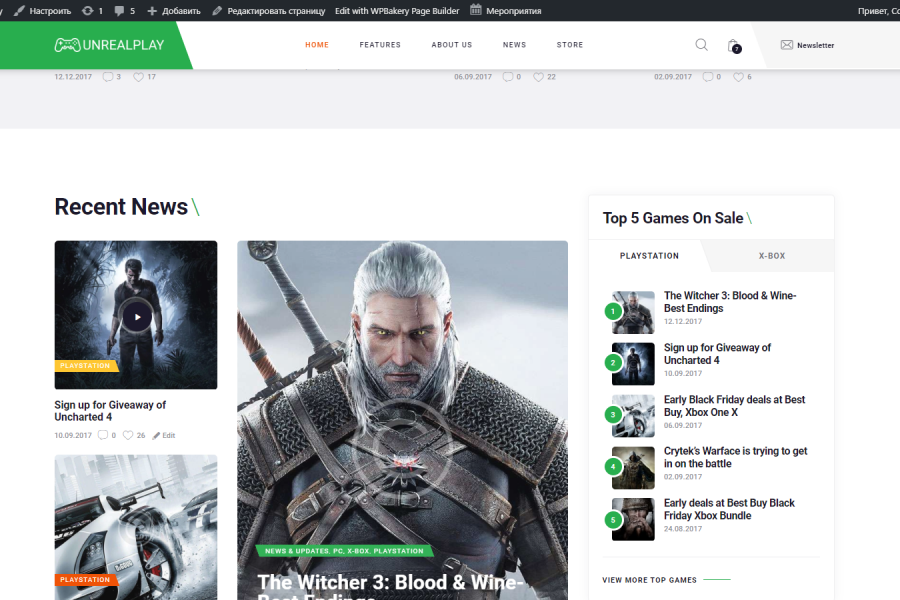Go to HOME menu item
Viewport: 900px width, 600px height.
[317, 45]
